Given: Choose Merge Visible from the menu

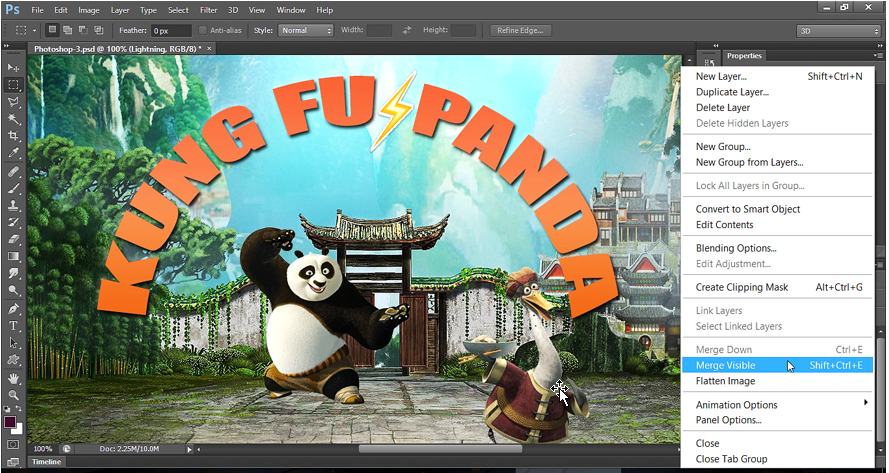Looking at the screenshot, I should [x=777, y=365].
